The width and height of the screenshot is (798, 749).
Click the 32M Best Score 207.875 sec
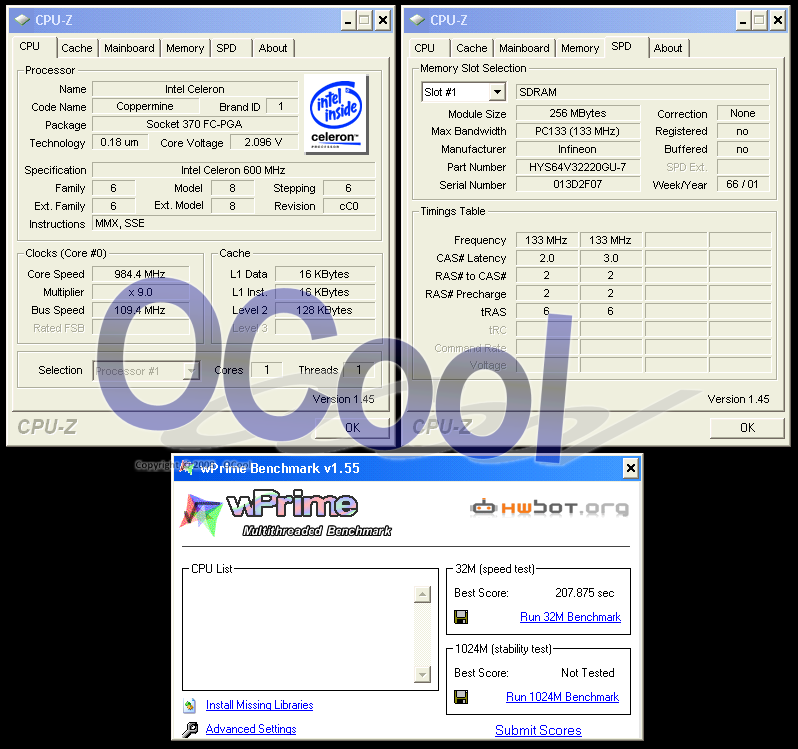click(585, 593)
